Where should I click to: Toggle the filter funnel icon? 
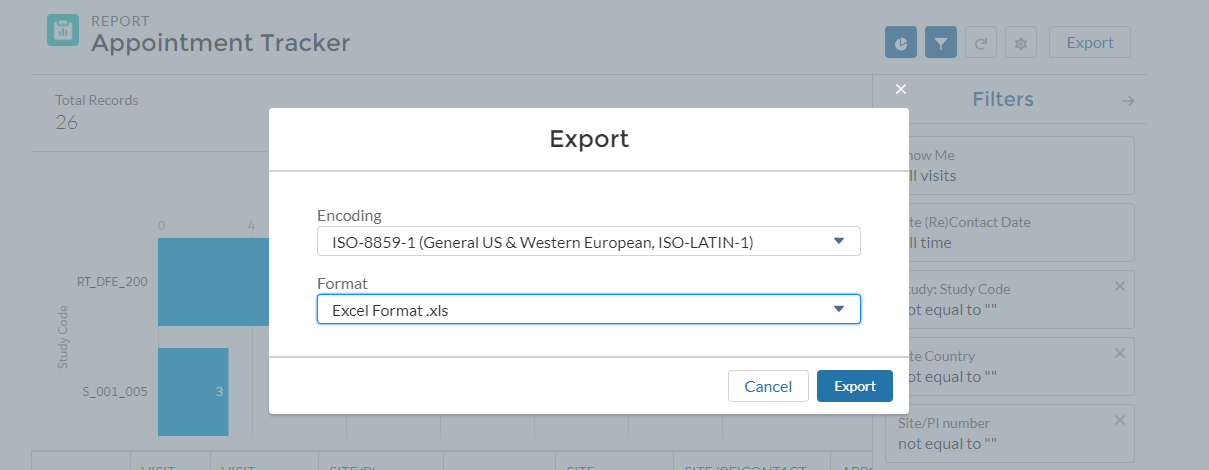[941, 42]
